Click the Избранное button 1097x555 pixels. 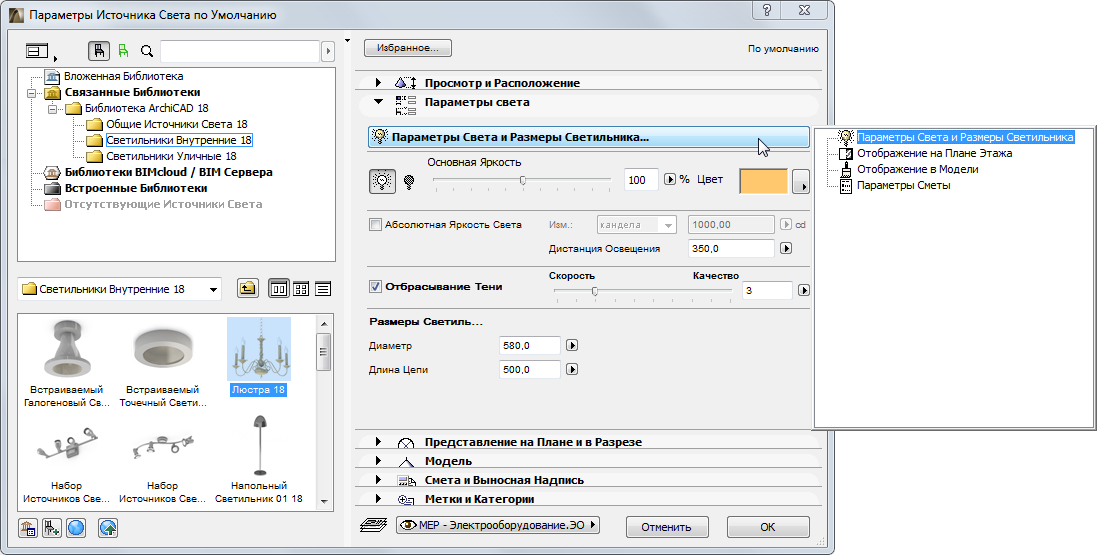(408, 48)
